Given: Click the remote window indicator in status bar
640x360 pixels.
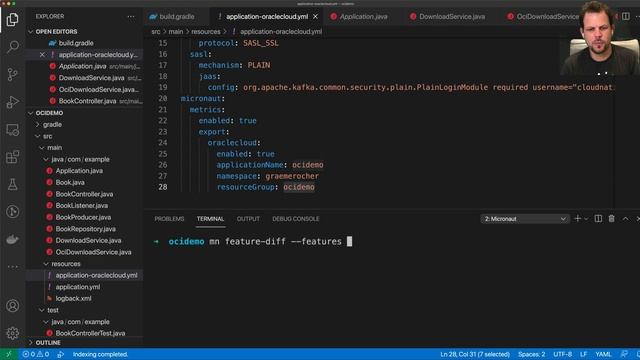Looking at the screenshot, I should pos(9,354).
